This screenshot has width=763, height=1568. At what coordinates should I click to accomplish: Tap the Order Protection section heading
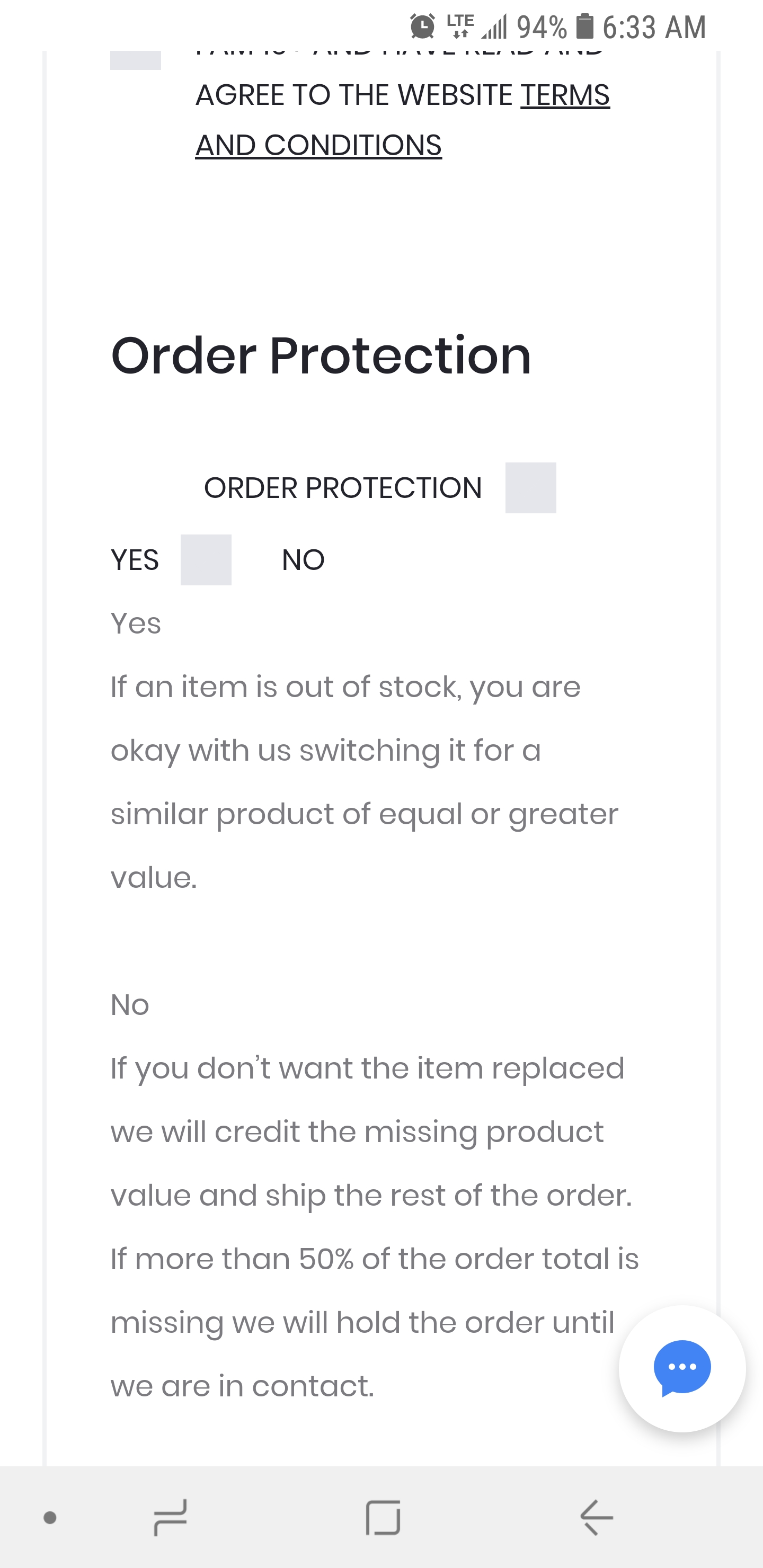[321, 355]
